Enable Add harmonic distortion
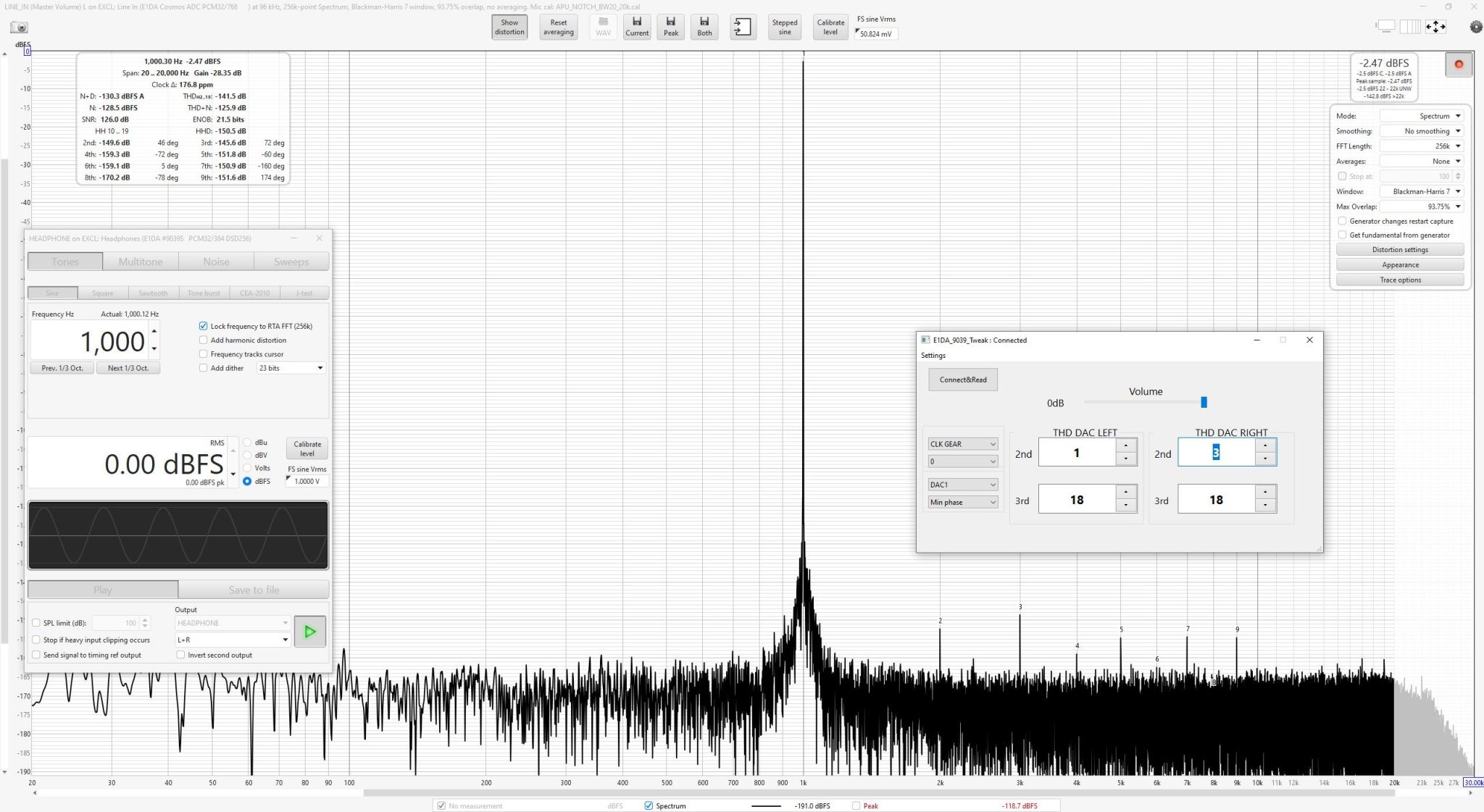The height and width of the screenshot is (812, 1484). click(204, 340)
